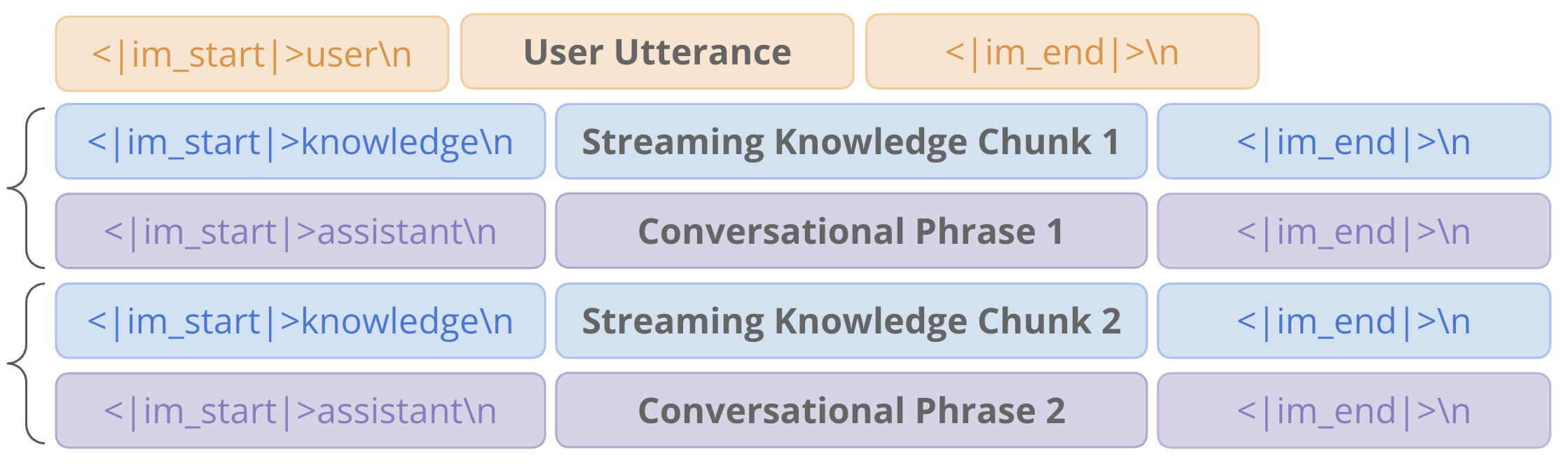
Task: Select the first blue im_start knowledge token
Action: click(x=300, y=142)
